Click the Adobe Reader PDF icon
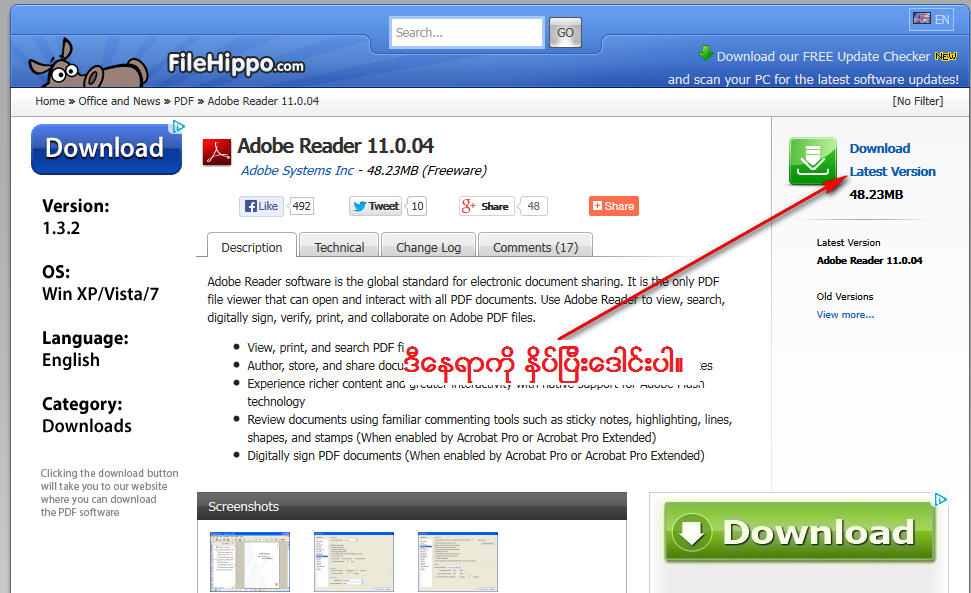The width and height of the screenshot is (971, 593). point(217,152)
